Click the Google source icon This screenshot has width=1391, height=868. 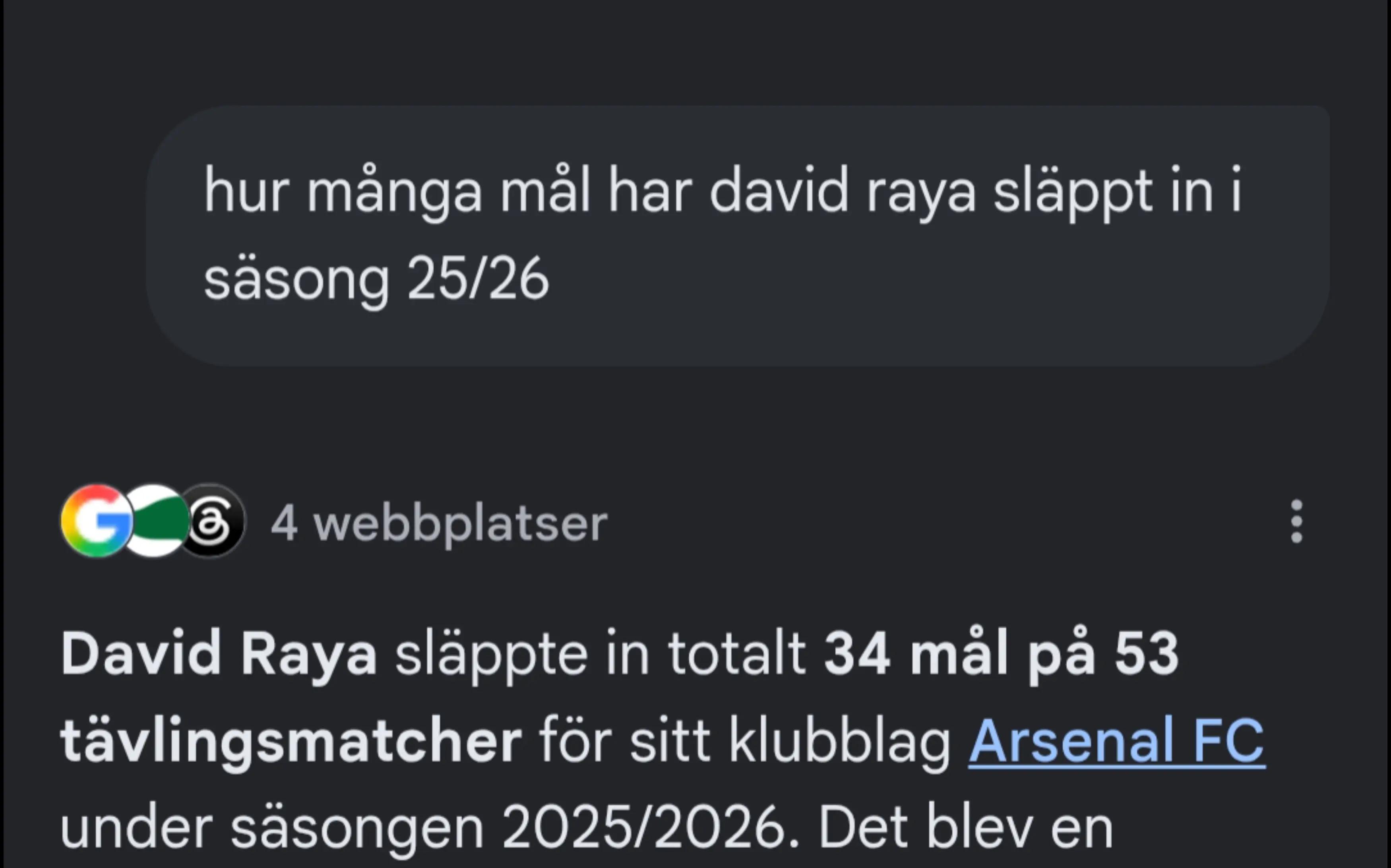tap(96, 521)
